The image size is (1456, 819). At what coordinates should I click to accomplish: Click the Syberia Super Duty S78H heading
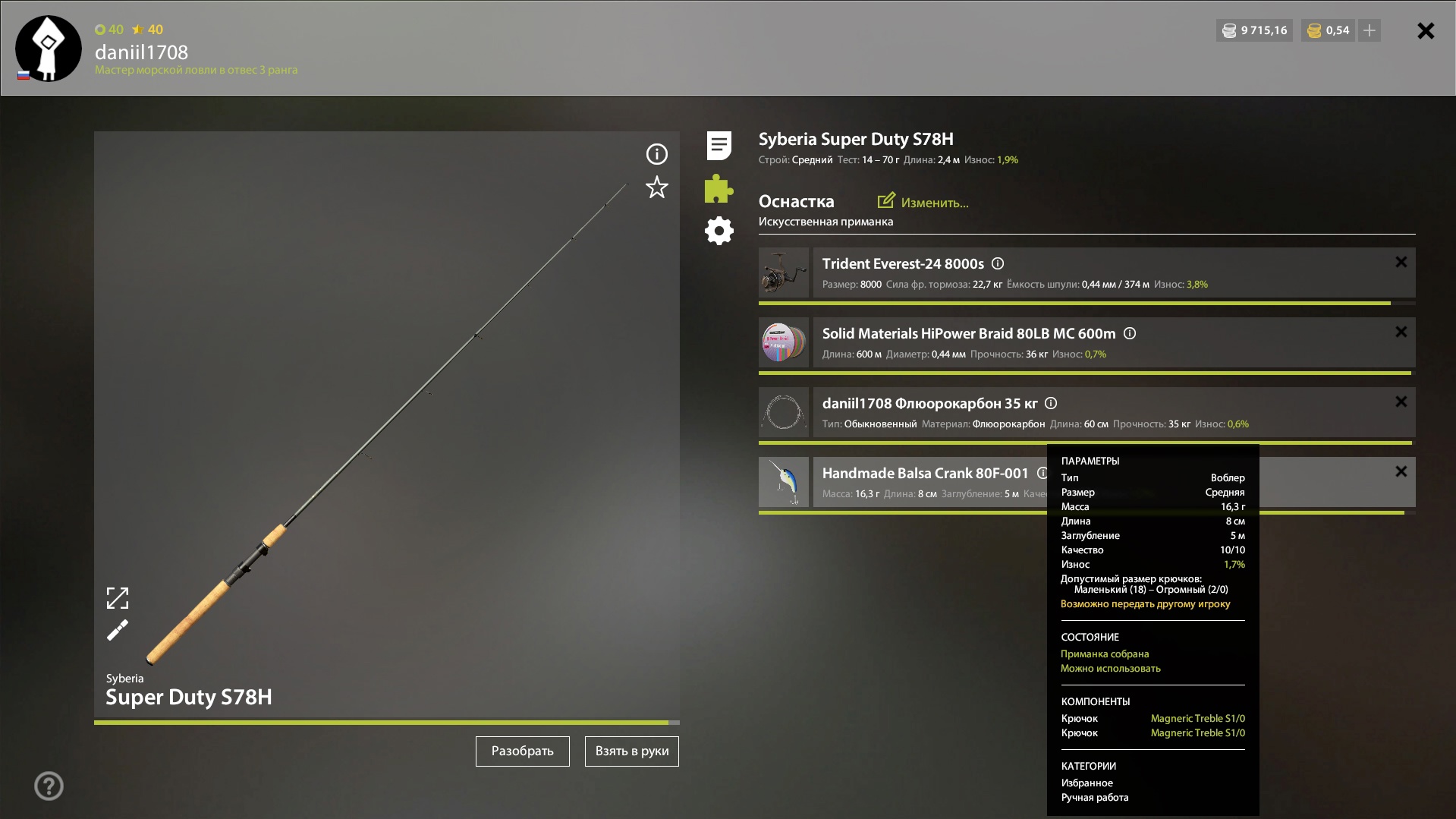pyautogui.click(x=856, y=139)
